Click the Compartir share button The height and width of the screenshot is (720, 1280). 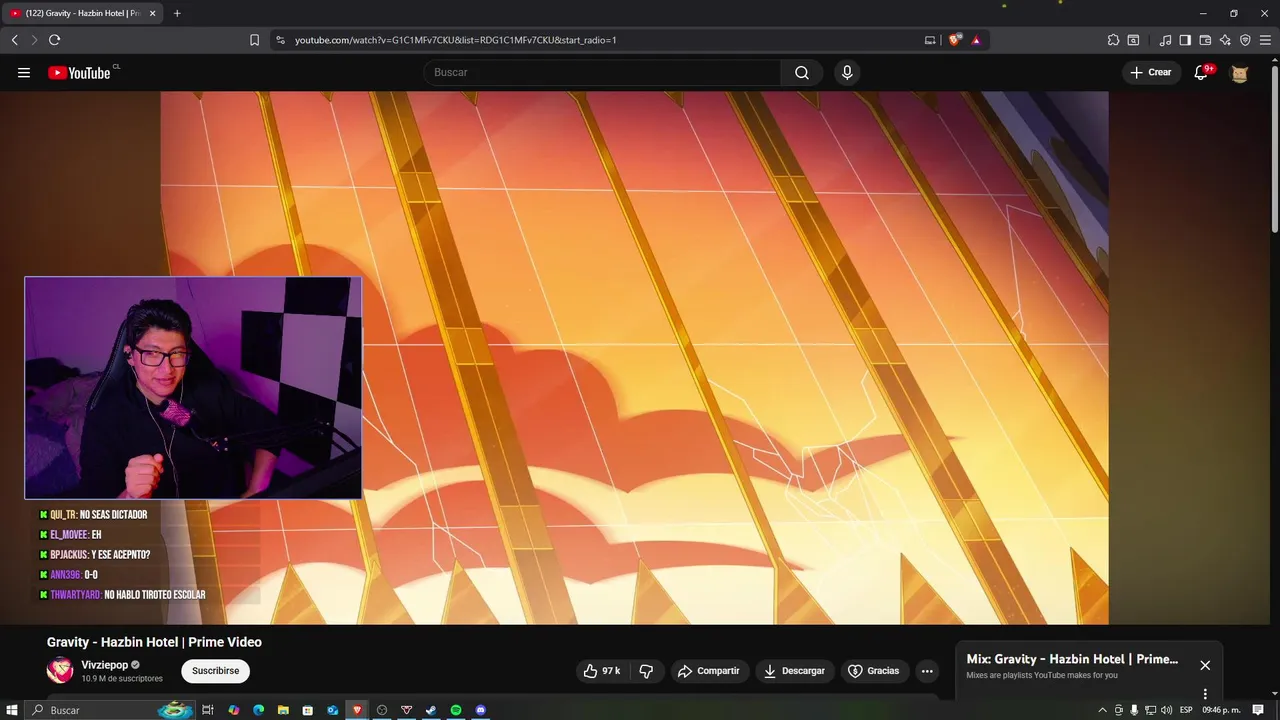pyautogui.click(x=708, y=671)
